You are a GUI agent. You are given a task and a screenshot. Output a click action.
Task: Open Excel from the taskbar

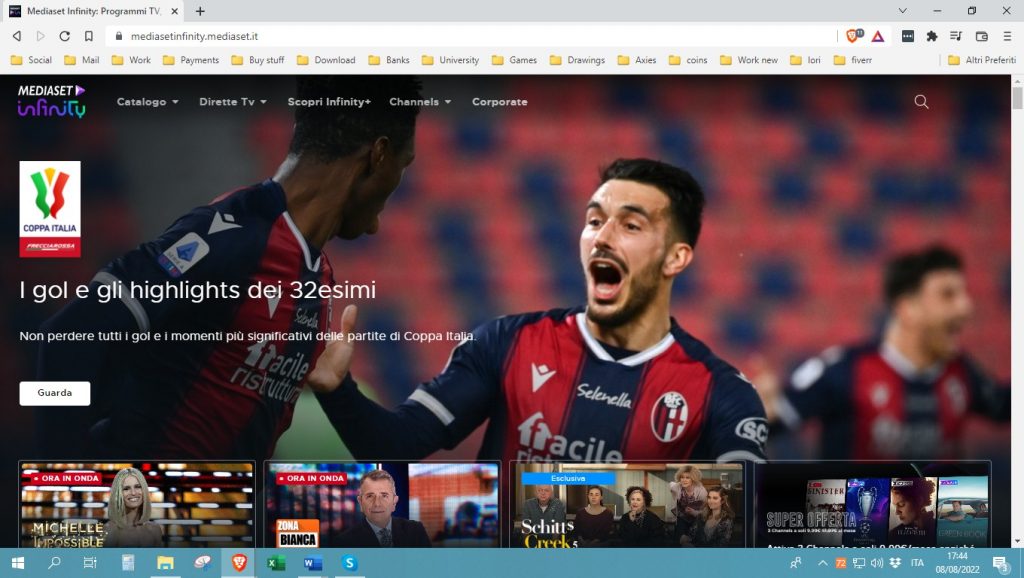pos(274,563)
